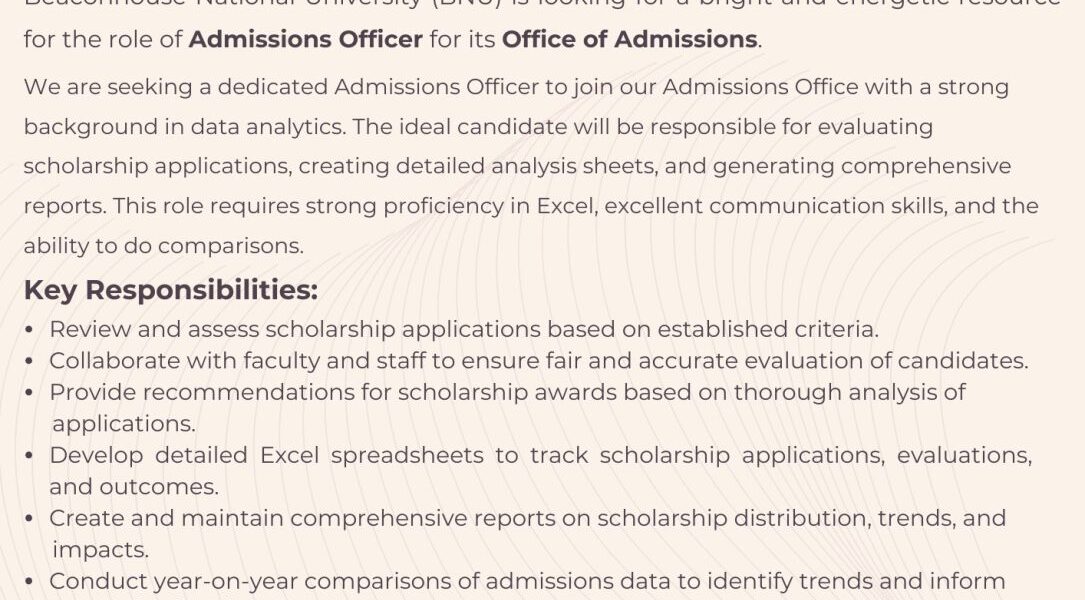Select the "Review and assess scholarship applications" bullet
1085x600 pixels.
click(464, 329)
